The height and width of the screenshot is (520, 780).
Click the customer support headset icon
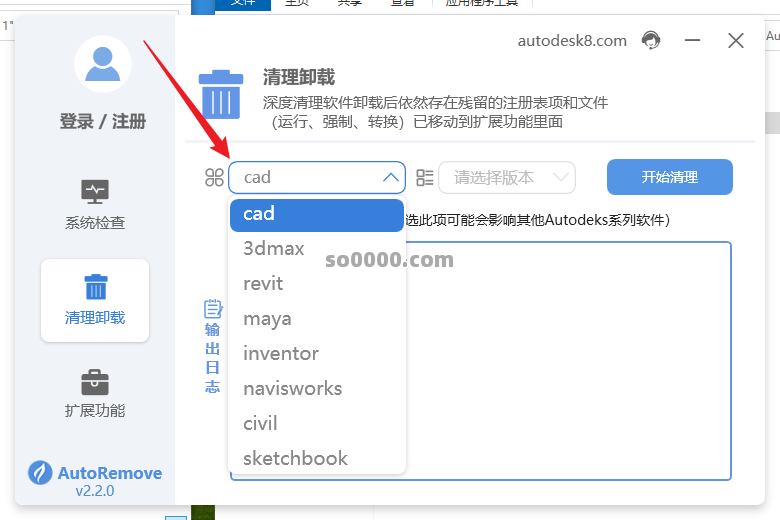tap(651, 41)
